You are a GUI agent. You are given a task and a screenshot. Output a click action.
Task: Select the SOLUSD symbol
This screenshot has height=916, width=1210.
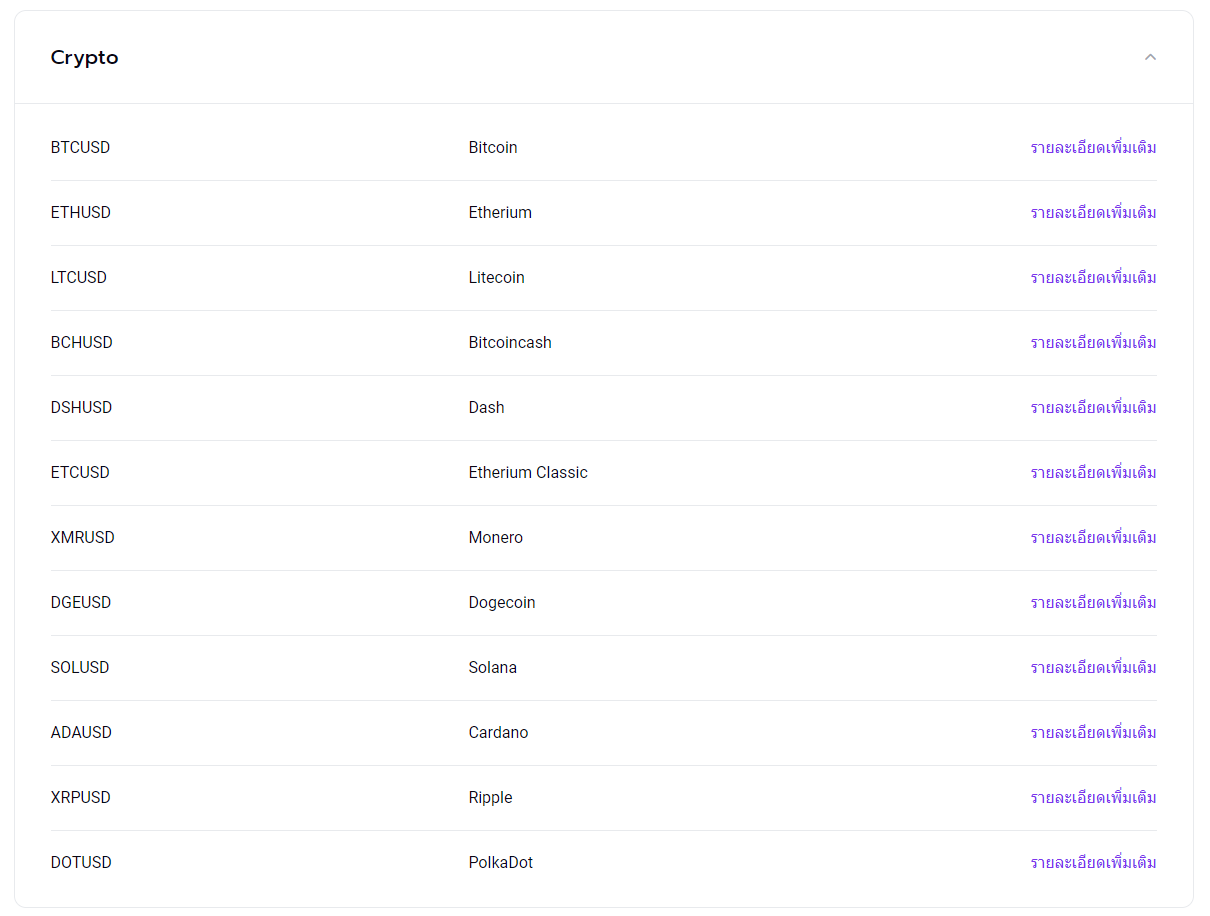[80, 668]
